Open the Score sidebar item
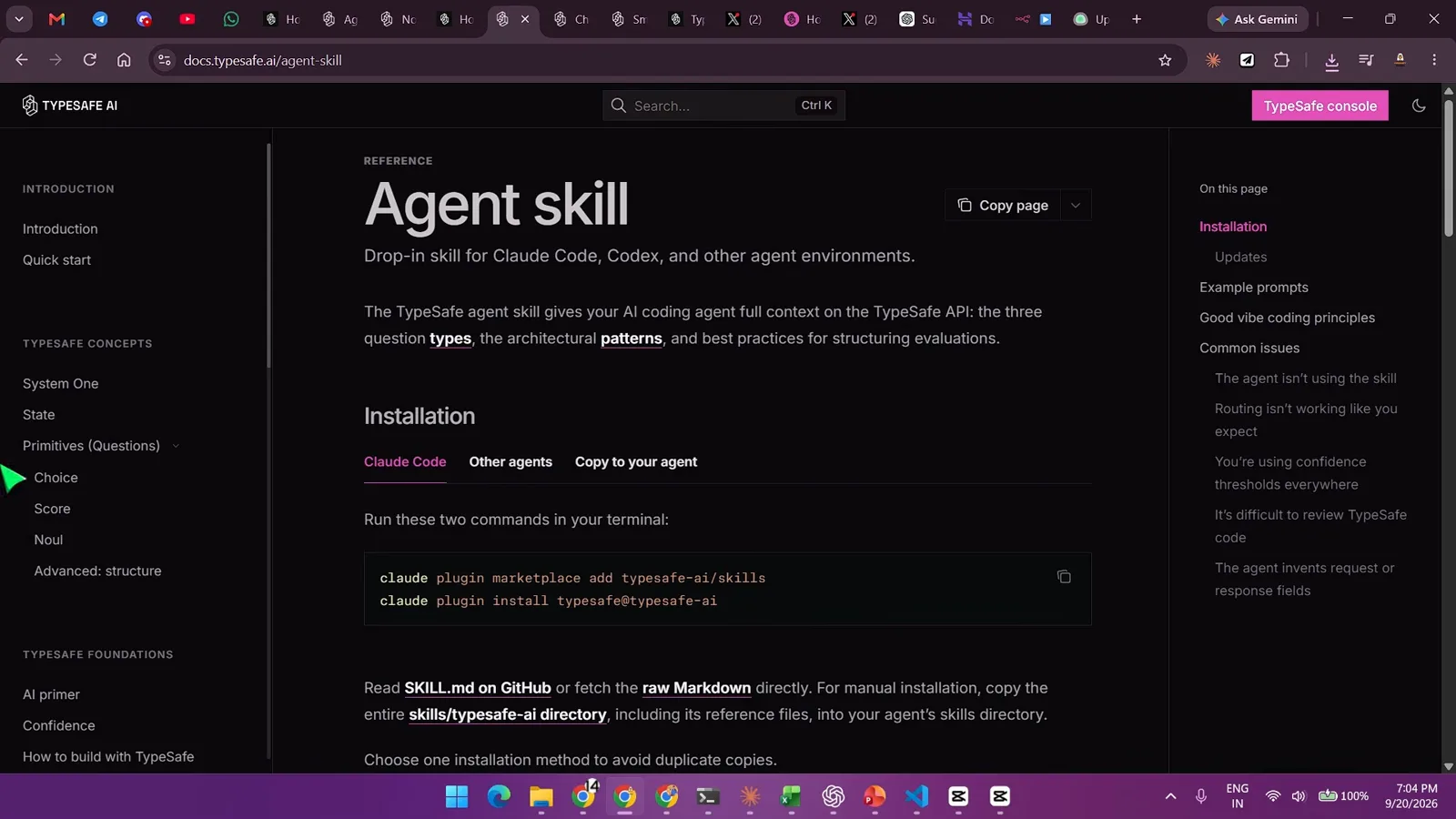Image resolution: width=1456 pixels, height=819 pixels. (52, 509)
